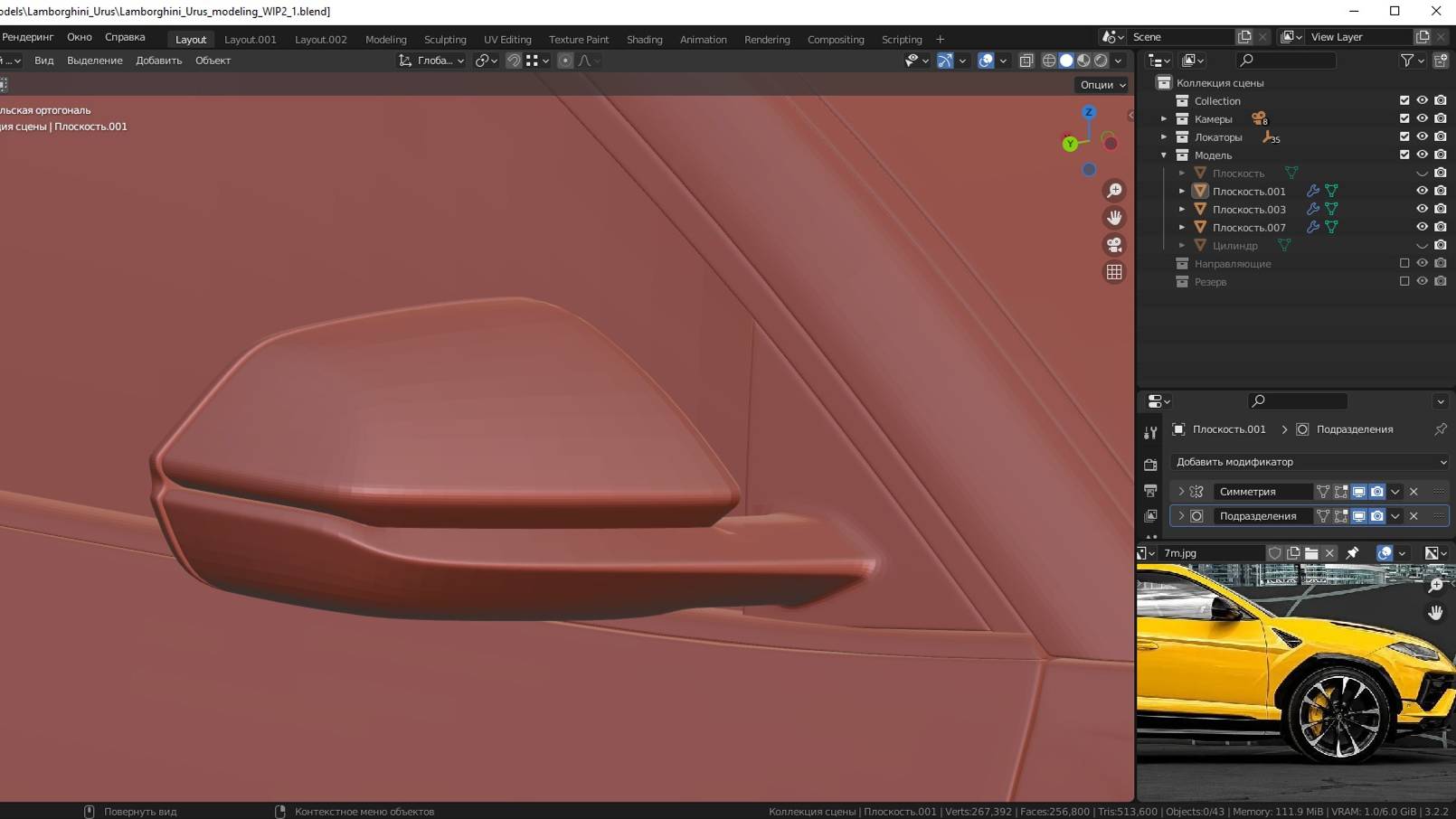Switch viewport to wireframe shading mode
Image resolution: width=1456 pixels, height=819 pixels.
pos(1049,60)
